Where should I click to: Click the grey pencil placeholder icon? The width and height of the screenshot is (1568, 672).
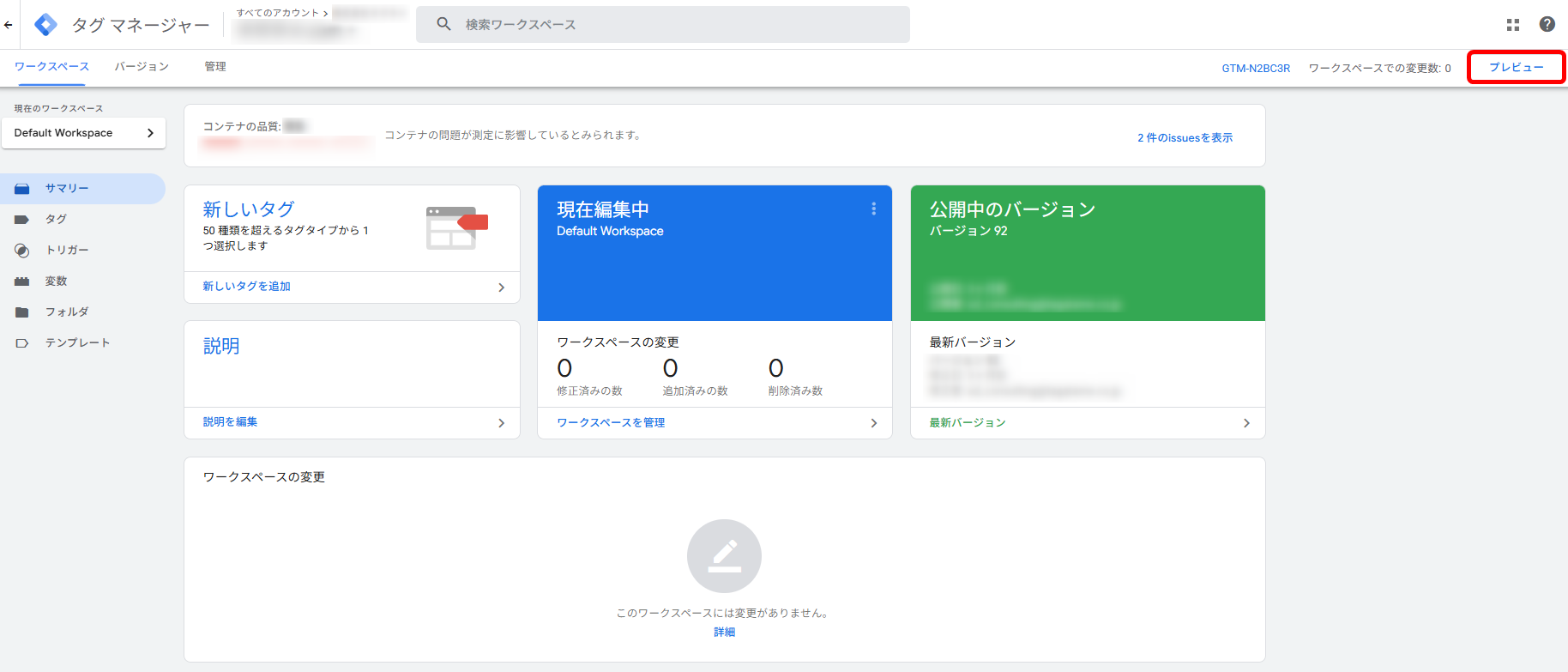point(724,556)
